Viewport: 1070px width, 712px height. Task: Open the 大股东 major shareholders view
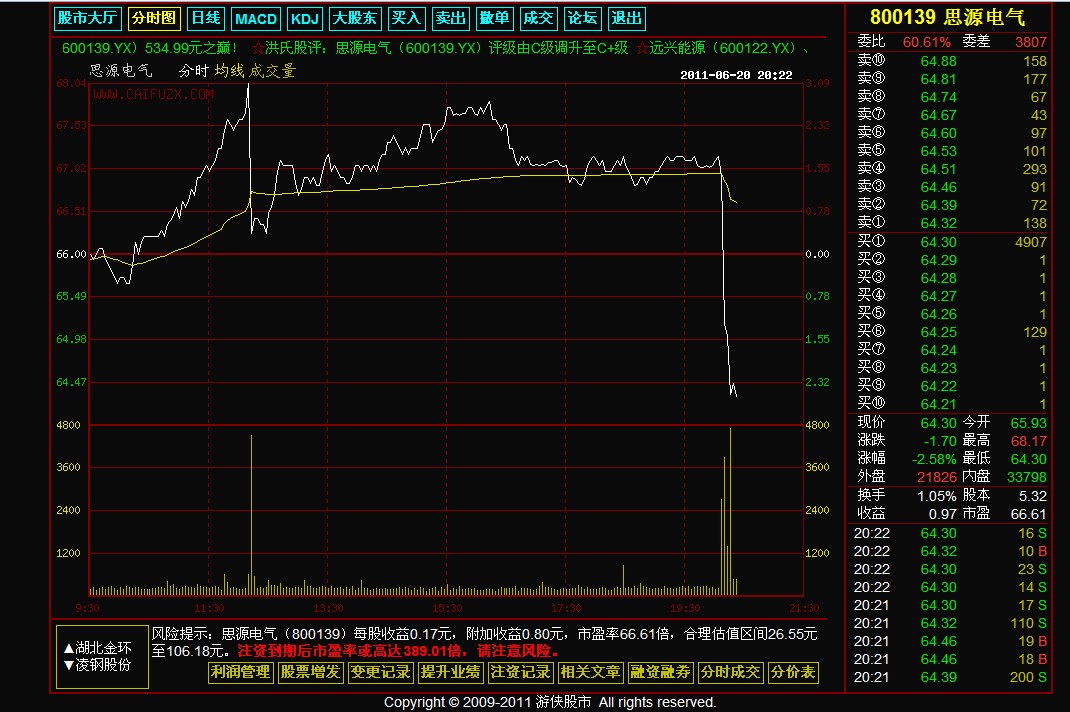[x=355, y=18]
